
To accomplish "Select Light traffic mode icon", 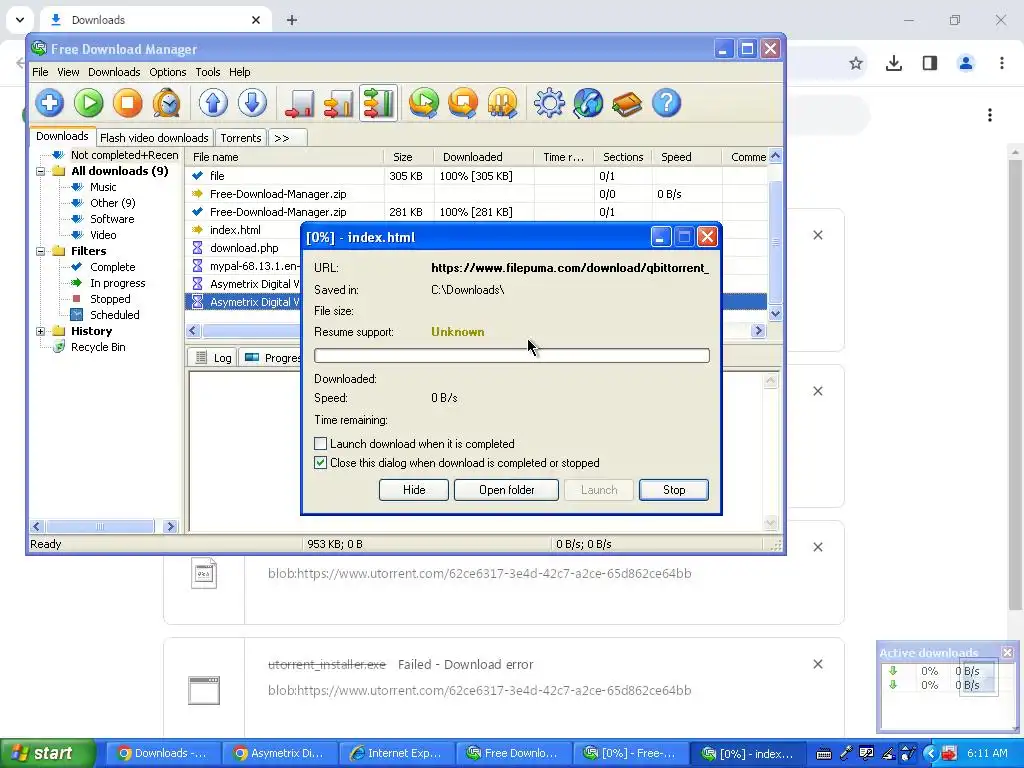I will tap(300, 103).
